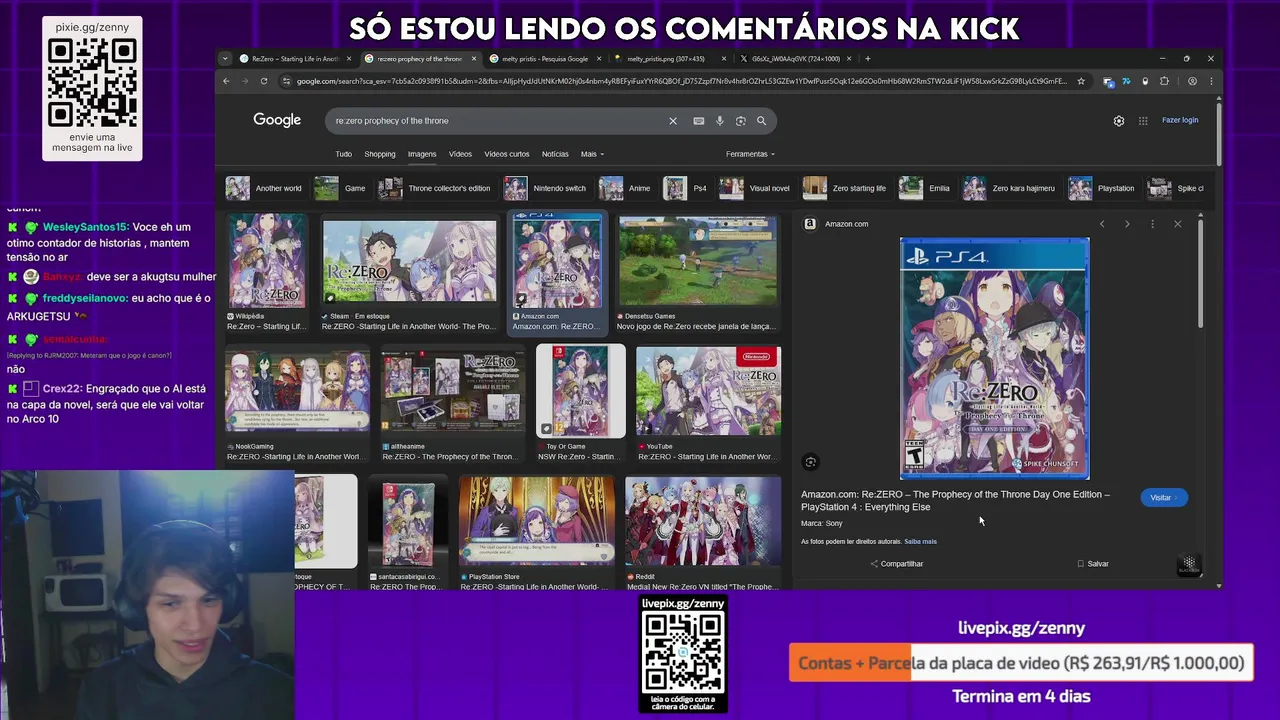Screen dimensions: 1280x720
Task: Filter images by Zero kara hajimeru chip
Action: click(1010, 188)
